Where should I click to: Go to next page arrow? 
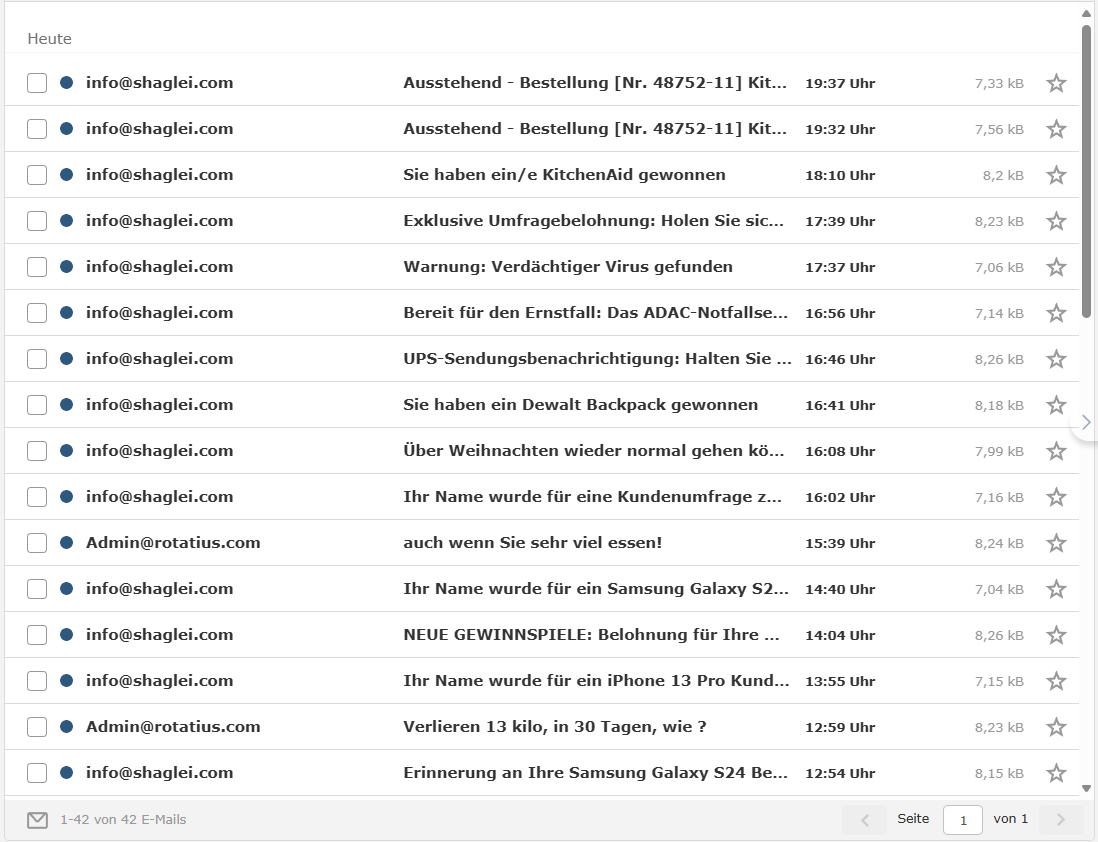[1060, 819]
